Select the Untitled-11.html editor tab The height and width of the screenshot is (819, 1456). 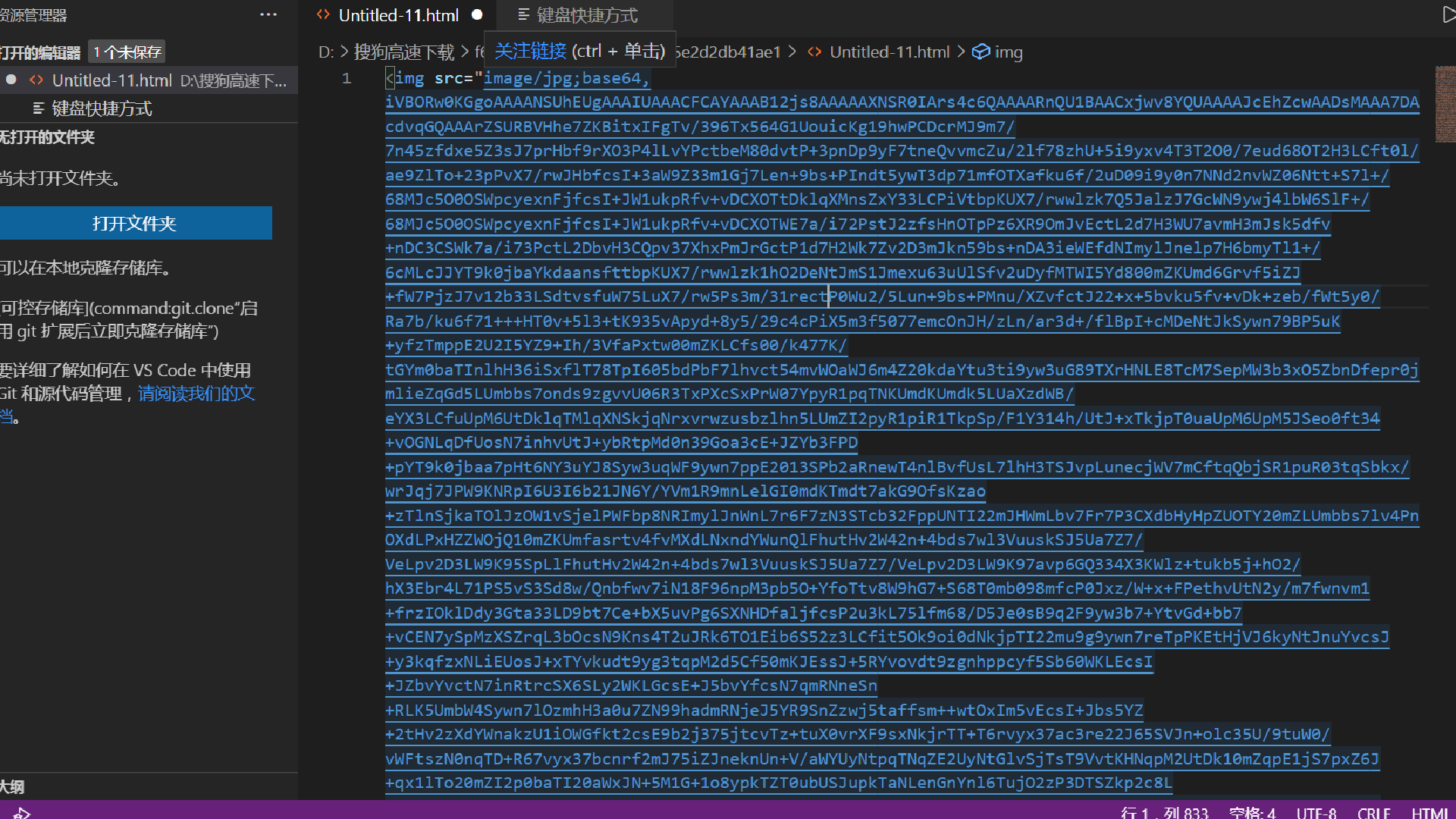point(398,15)
